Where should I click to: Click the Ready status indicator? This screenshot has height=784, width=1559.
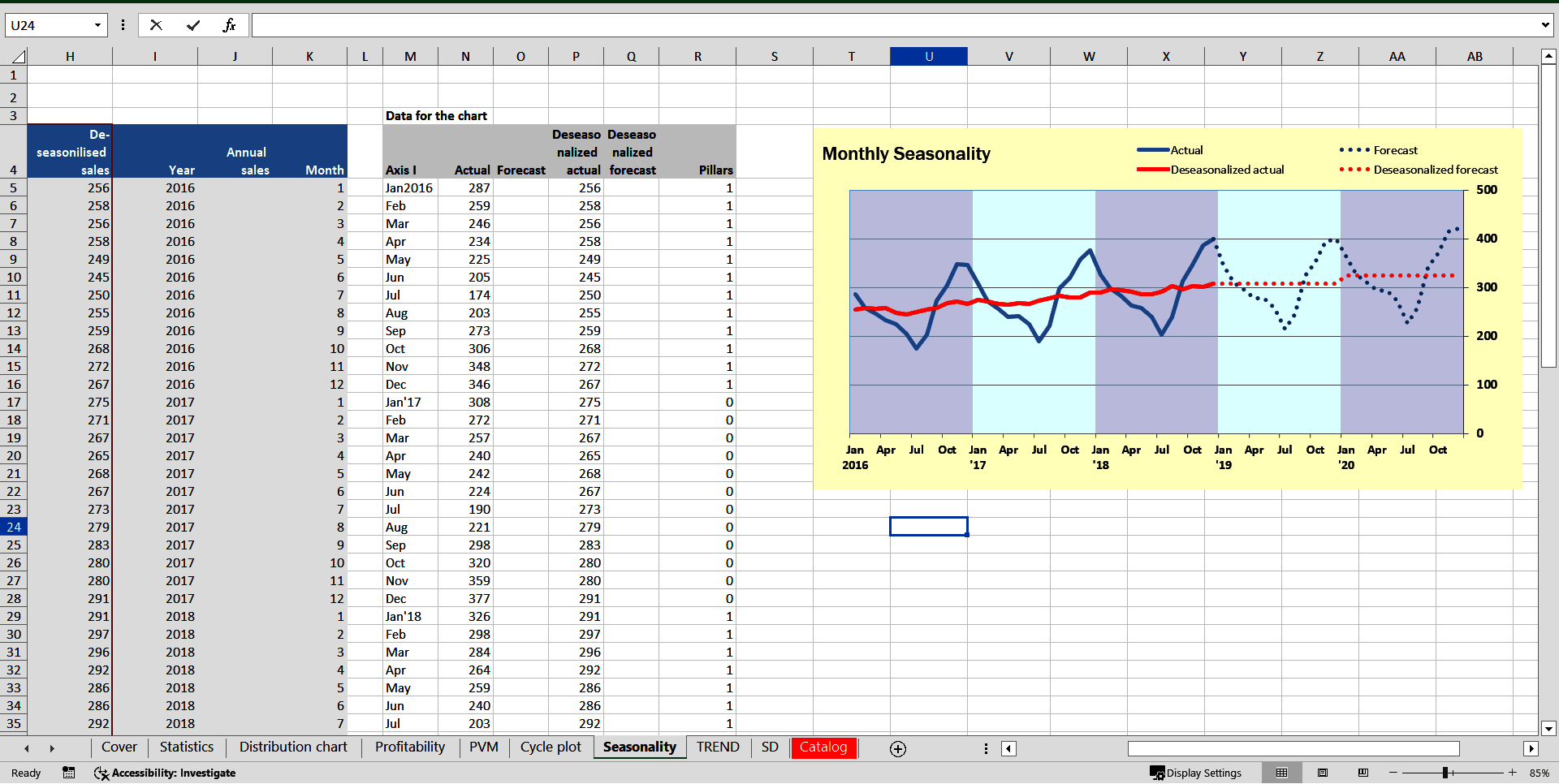26,773
